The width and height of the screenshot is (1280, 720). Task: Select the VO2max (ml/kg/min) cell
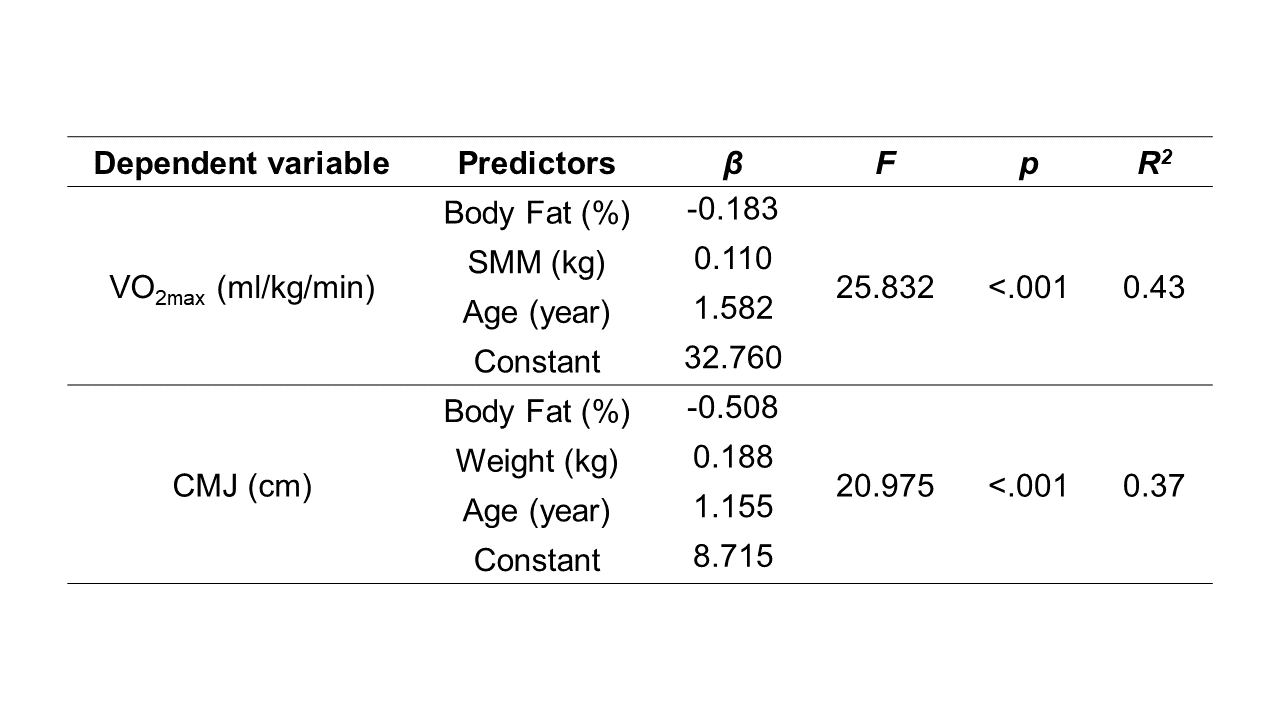[x=241, y=288]
